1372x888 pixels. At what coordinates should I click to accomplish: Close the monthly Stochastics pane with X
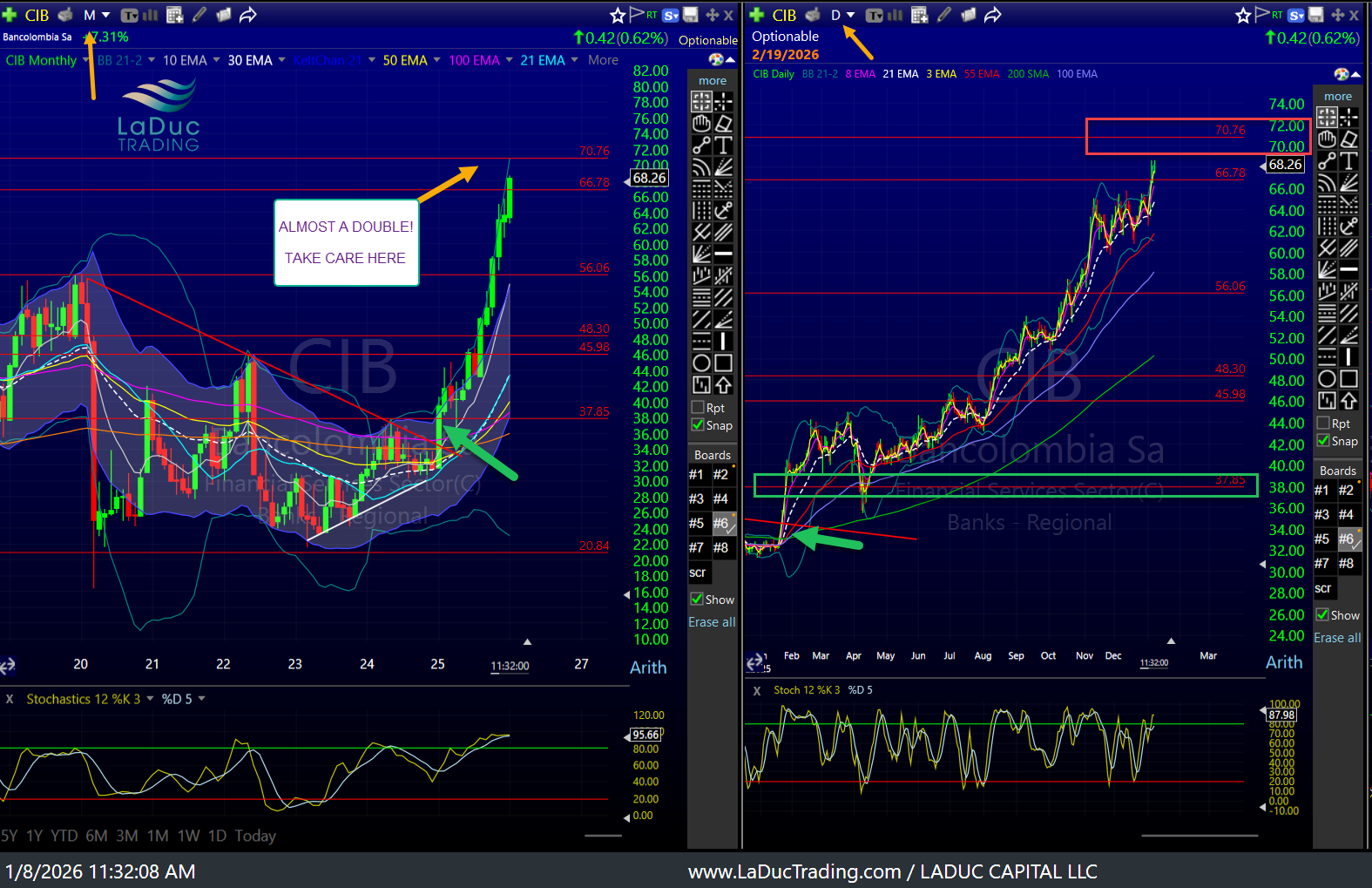pos(9,699)
